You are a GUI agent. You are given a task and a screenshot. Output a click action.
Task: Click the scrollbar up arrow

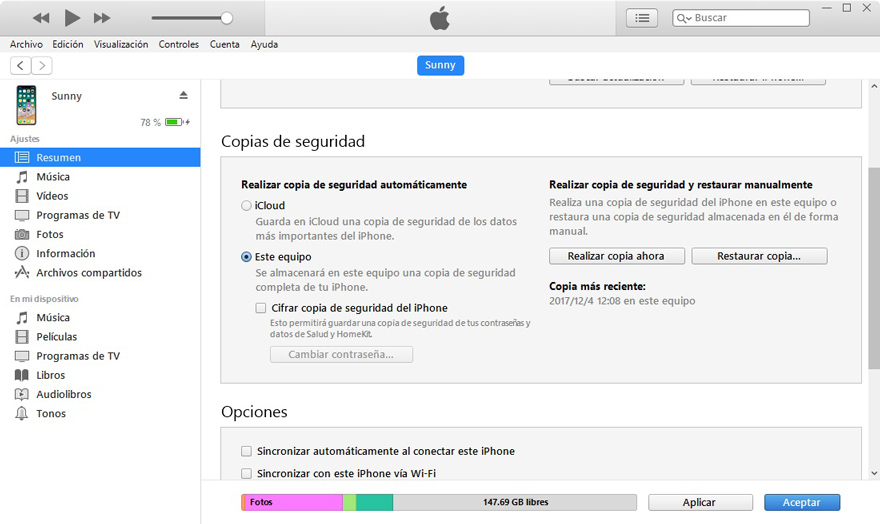click(874, 86)
